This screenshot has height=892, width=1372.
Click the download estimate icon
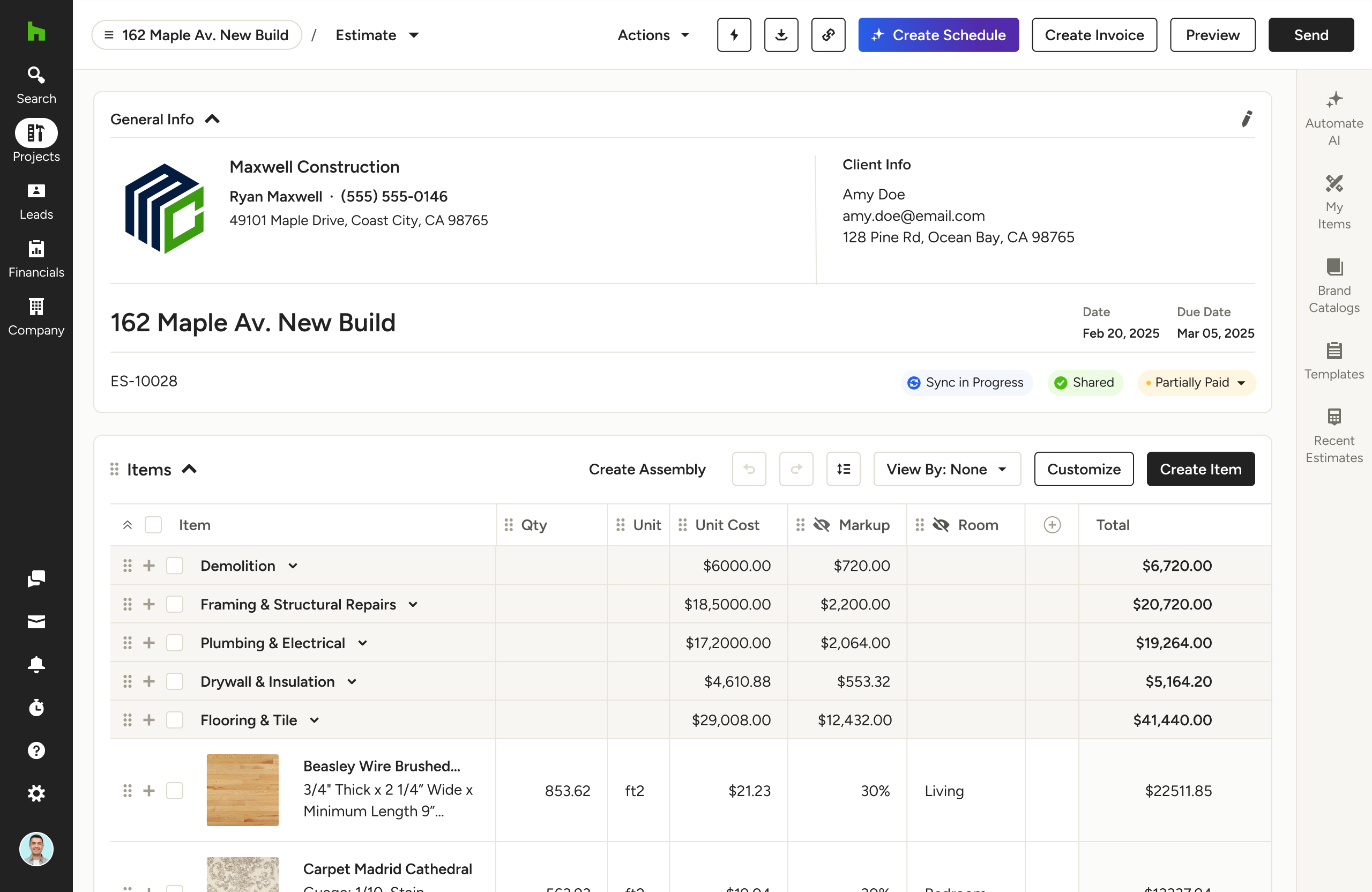(x=780, y=35)
